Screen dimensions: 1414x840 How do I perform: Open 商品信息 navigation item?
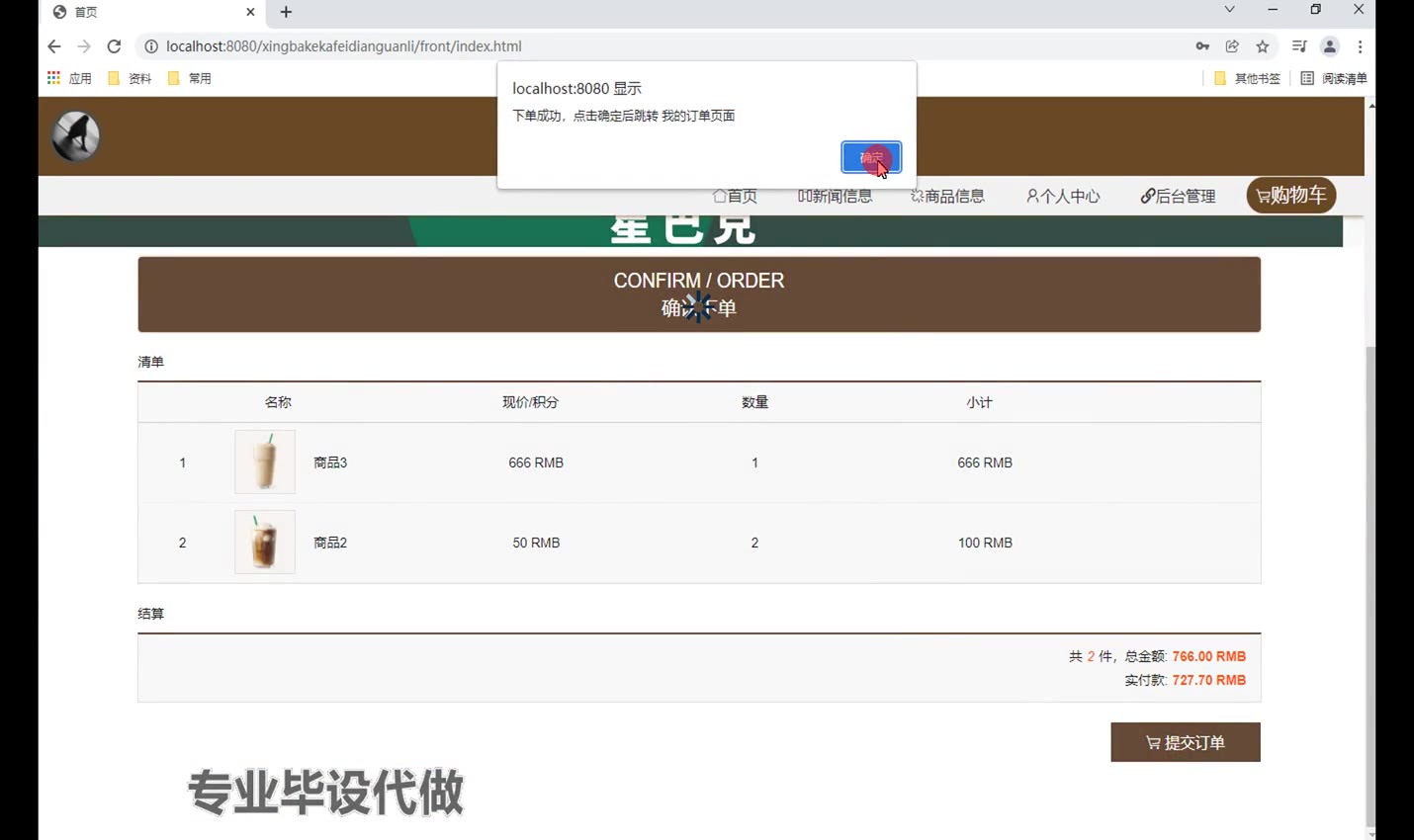pyautogui.click(x=947, y=196)
